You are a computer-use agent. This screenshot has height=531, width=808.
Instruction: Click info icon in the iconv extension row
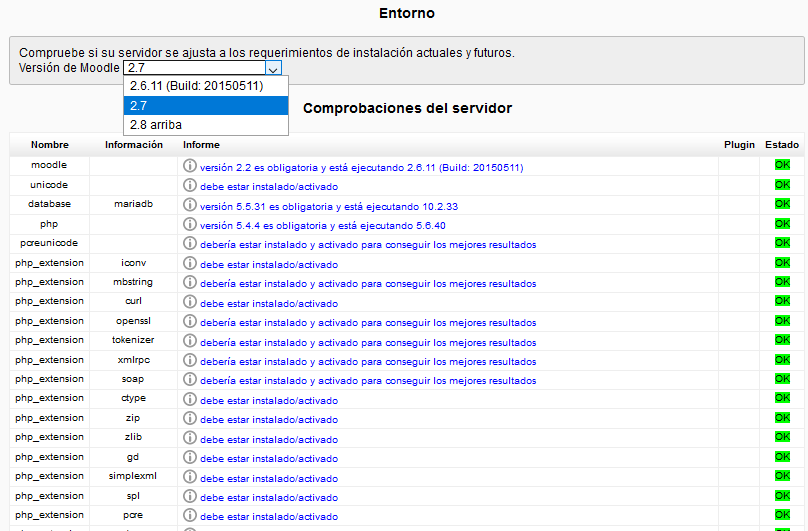coord(190,263)
